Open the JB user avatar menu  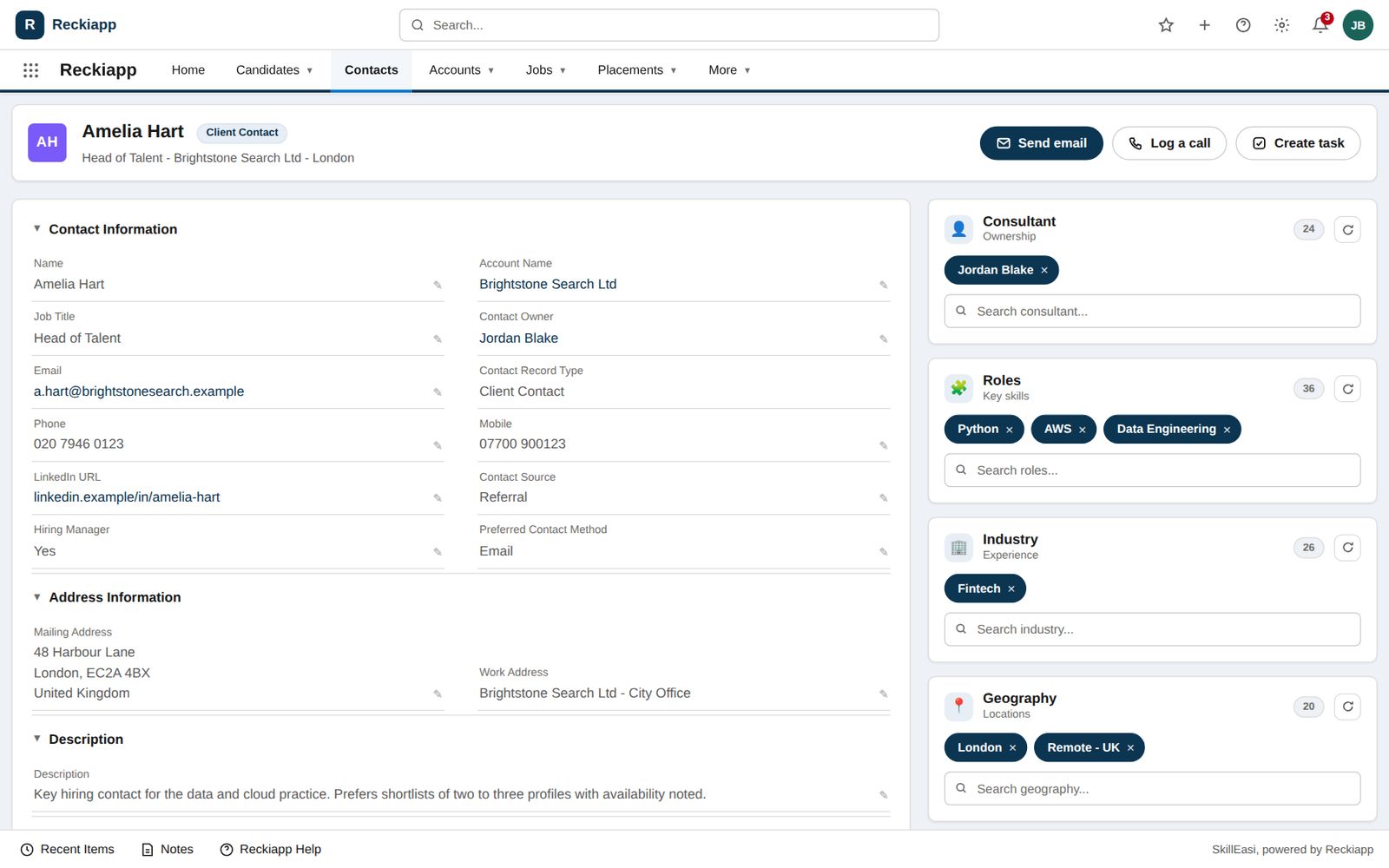[x=1358, y=25]
